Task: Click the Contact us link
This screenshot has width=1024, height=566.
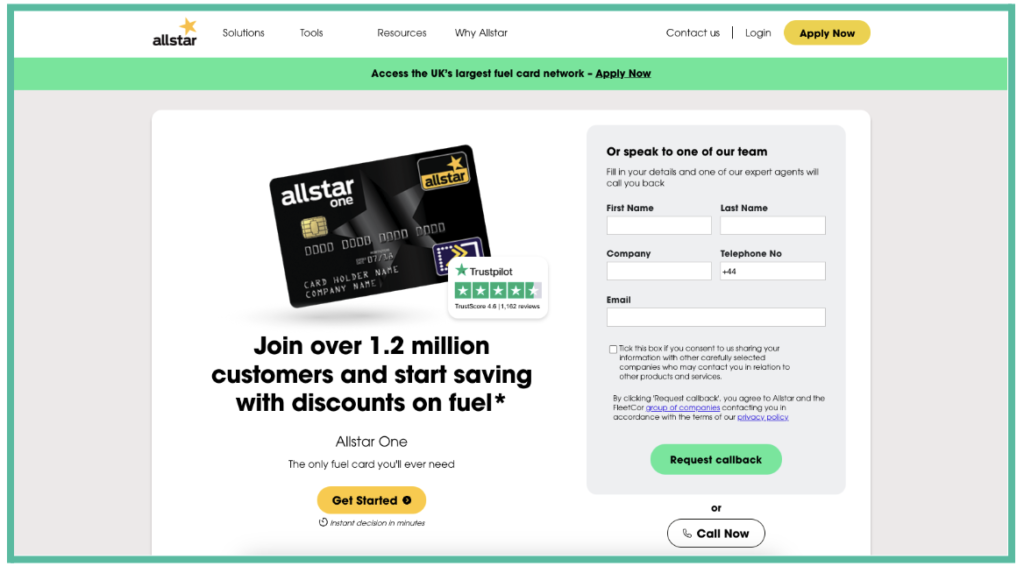Action: click(693, 33)
